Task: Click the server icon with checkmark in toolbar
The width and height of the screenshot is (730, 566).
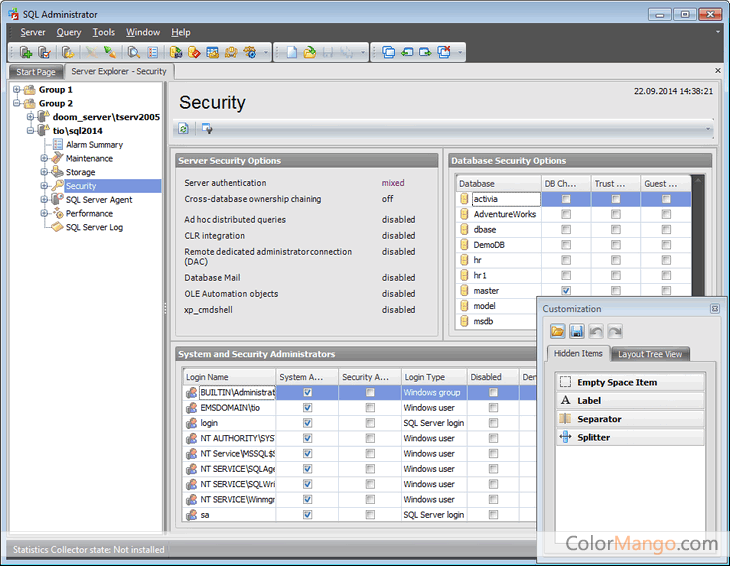Action: (x=44, y=52)
